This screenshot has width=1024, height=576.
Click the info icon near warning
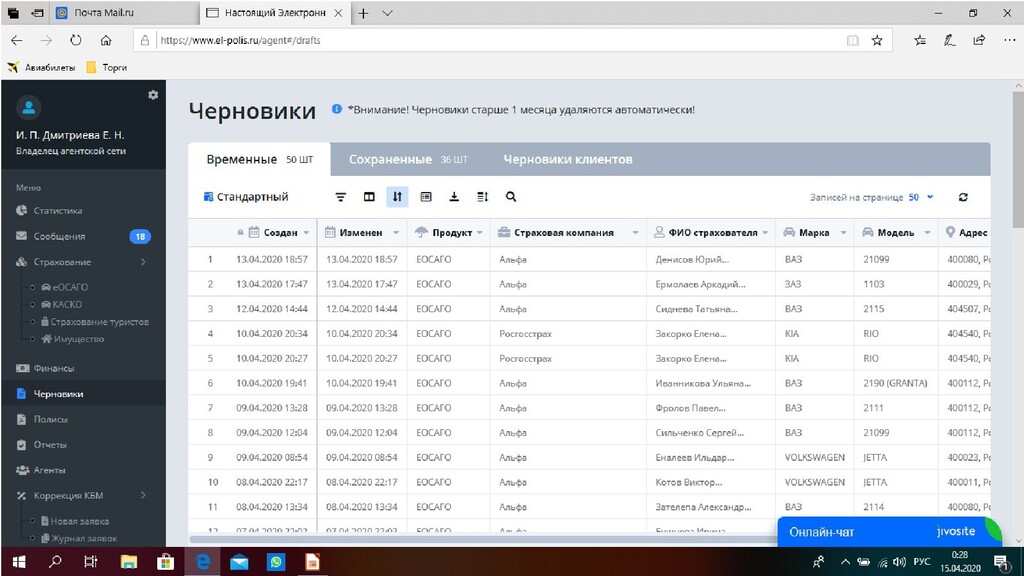point(336,109)
